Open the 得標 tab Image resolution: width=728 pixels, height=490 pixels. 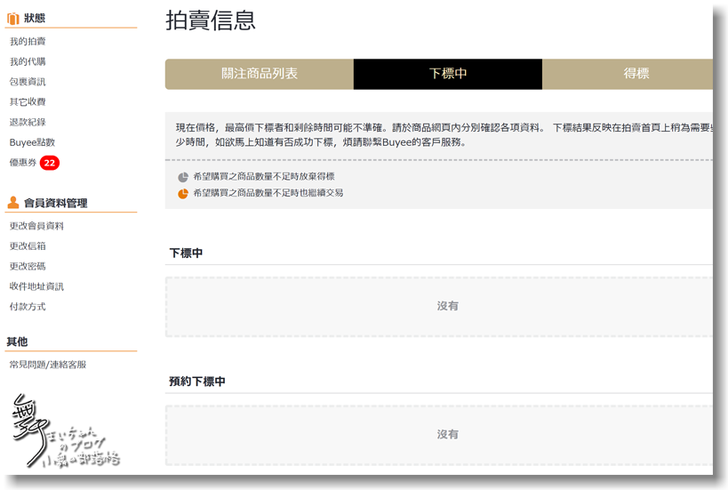point(636,74)
